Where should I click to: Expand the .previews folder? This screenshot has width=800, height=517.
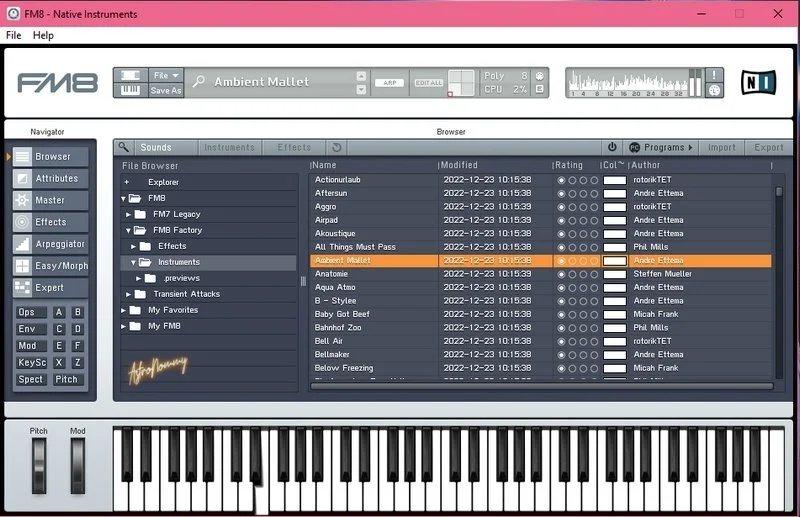[x=139, y=279]
